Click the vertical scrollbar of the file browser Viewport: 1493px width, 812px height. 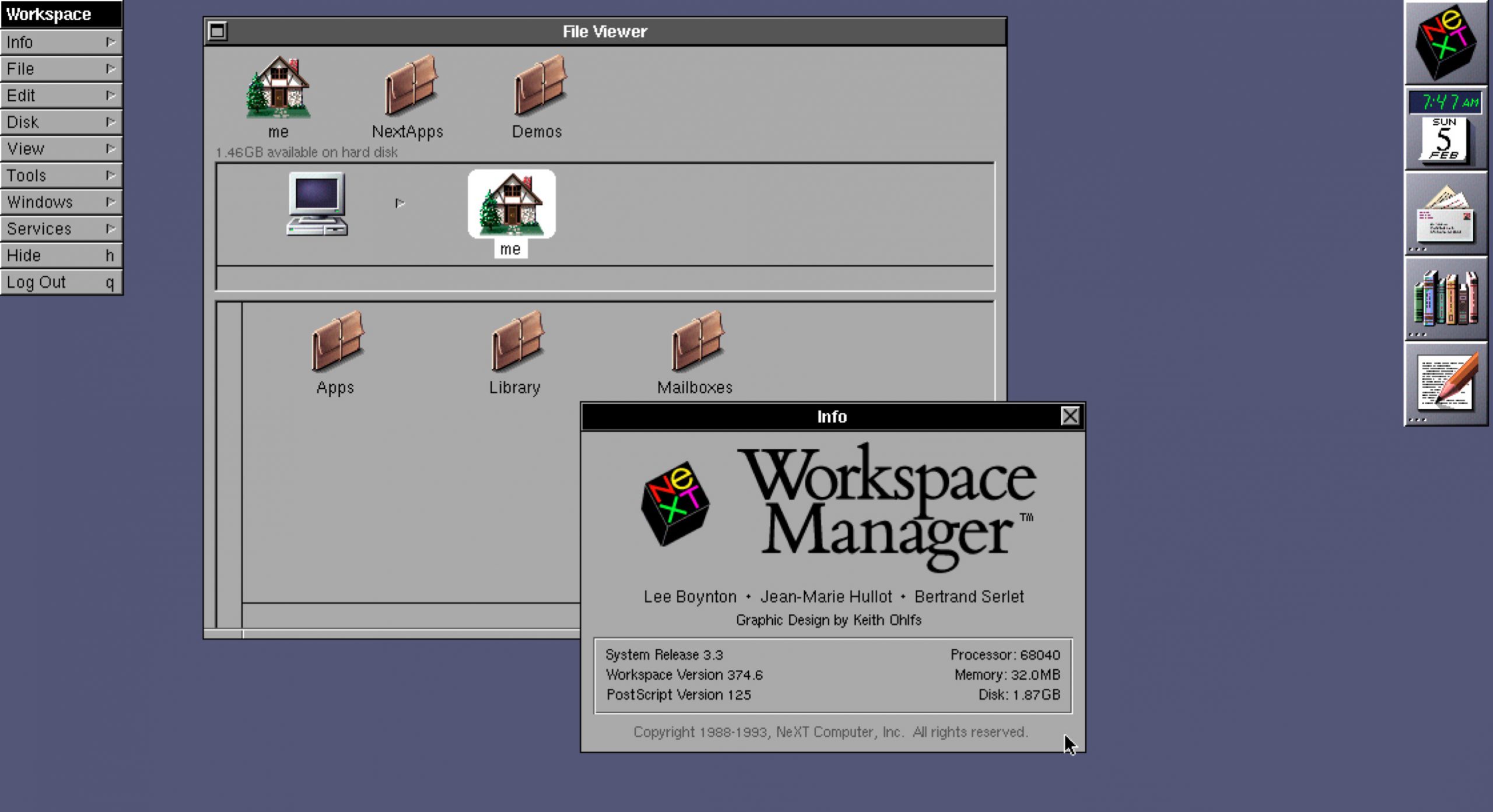[x=229, y=465]
